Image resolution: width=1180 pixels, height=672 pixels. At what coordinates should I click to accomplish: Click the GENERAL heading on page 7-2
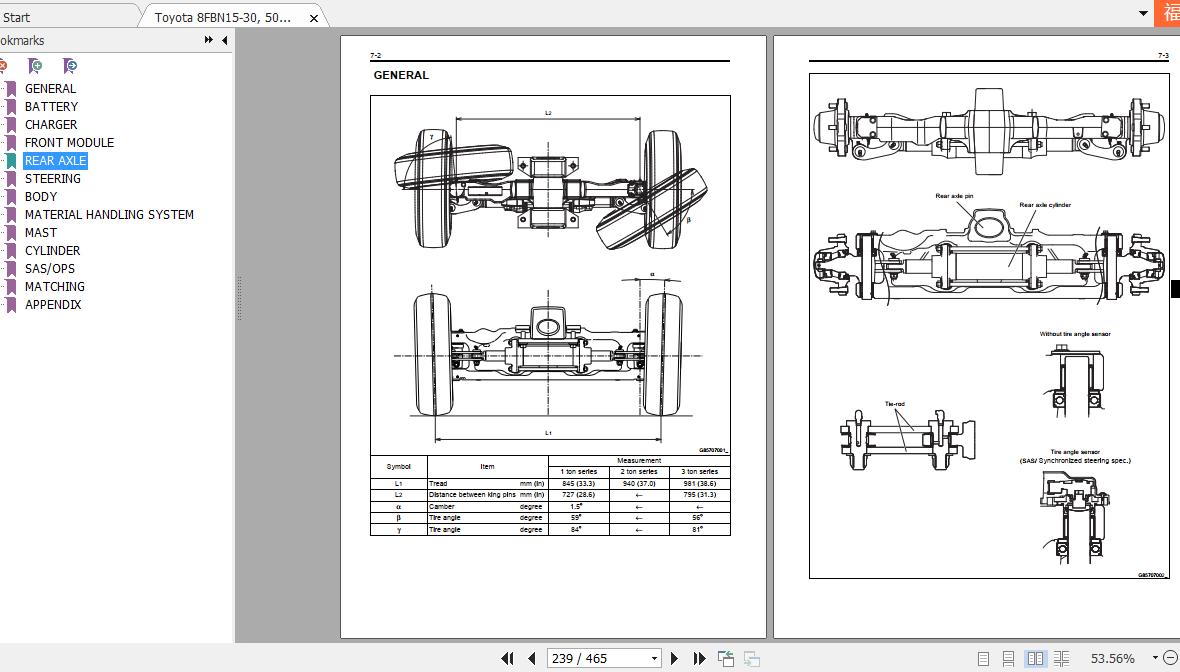[x=401, y=75]
